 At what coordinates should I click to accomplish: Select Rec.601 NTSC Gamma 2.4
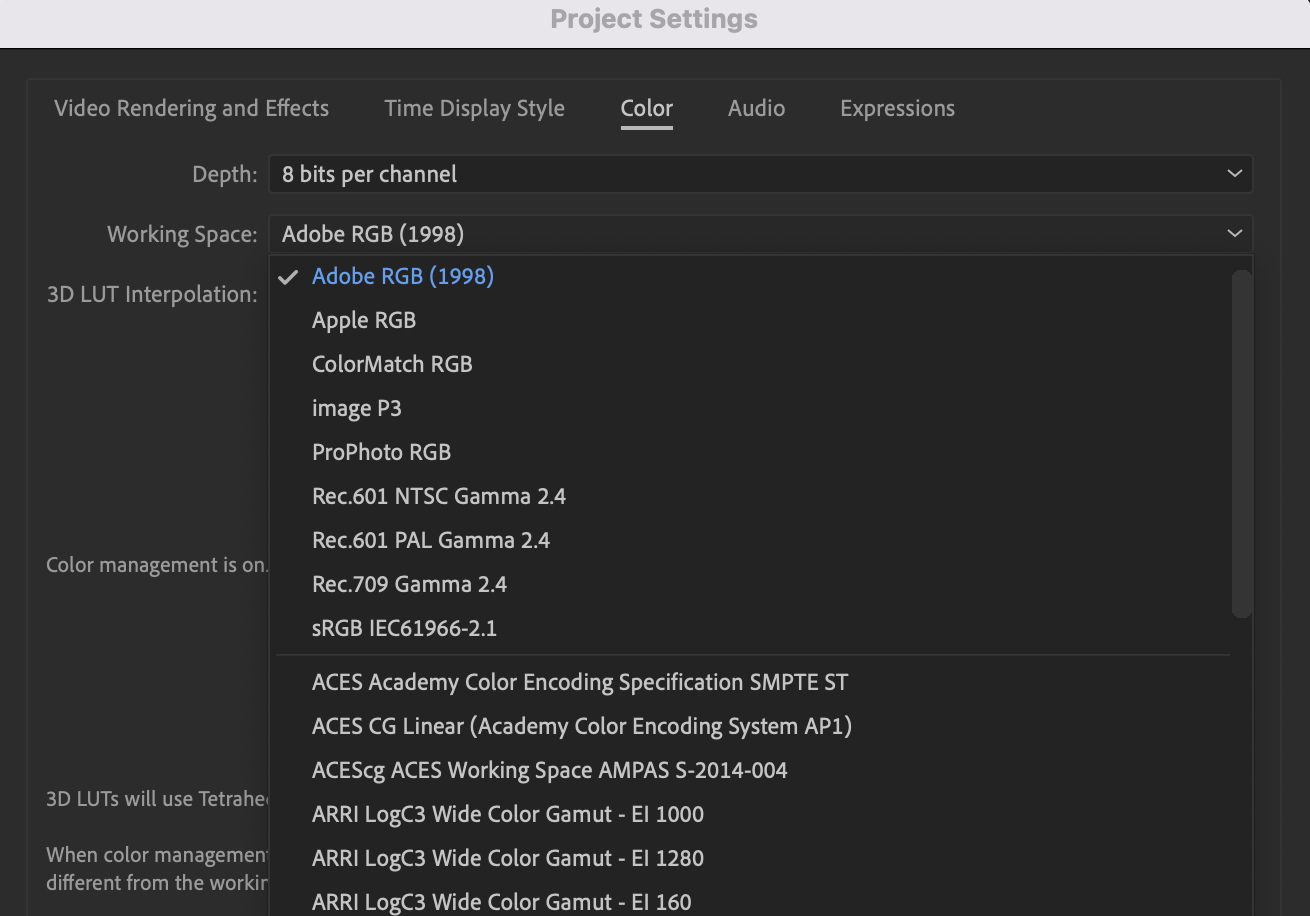(x=439, y=496)
